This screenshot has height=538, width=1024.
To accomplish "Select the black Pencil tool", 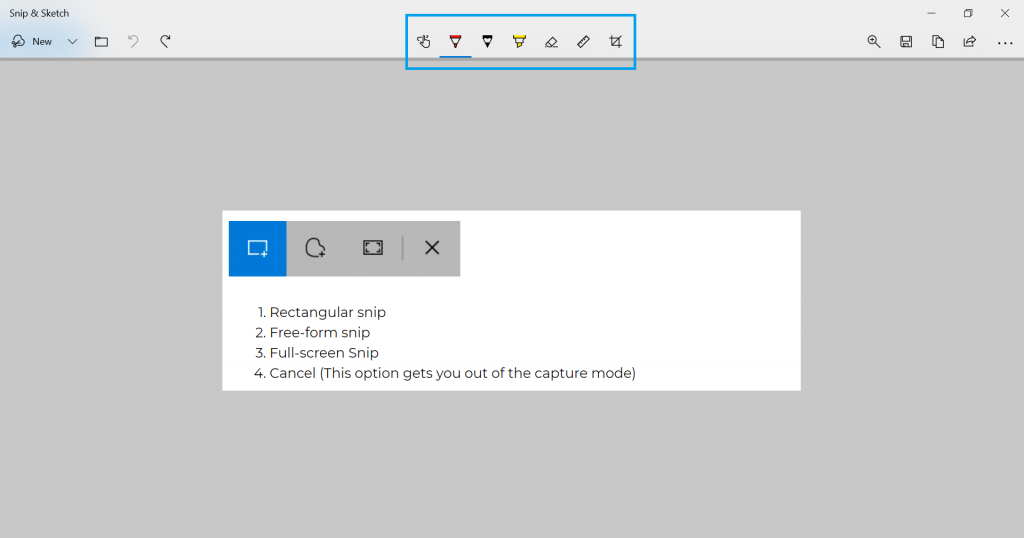I will [487, 42].
